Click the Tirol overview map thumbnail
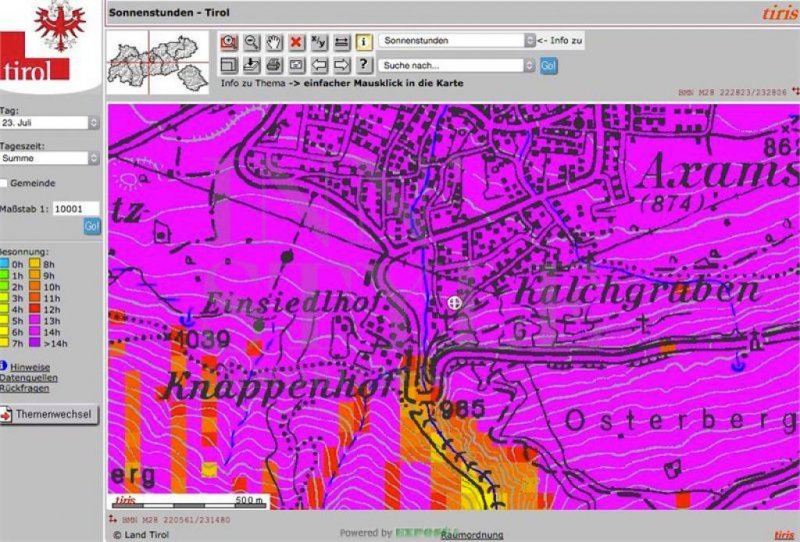Image resolution: width=800 pixels, height=542 pixels. coord(159,59)
